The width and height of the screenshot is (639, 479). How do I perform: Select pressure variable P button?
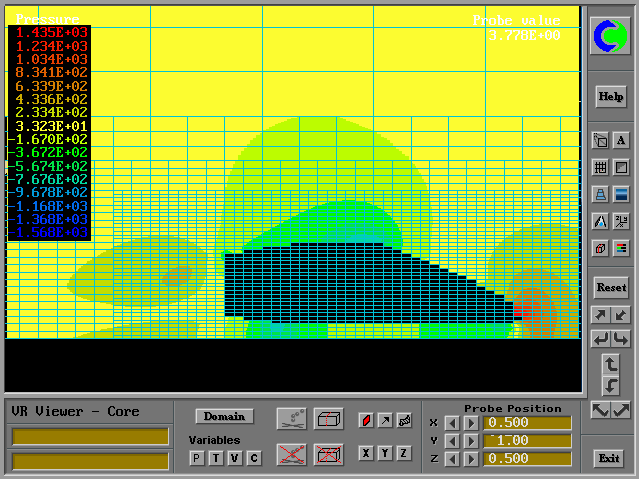[196, 458]
